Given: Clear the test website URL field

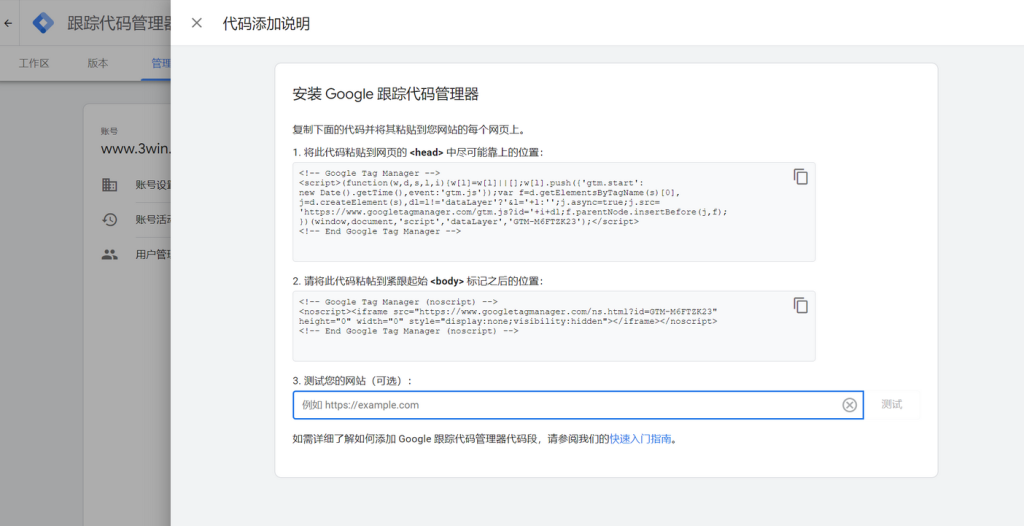Looking at the screenshot, I should coord(849,405).
